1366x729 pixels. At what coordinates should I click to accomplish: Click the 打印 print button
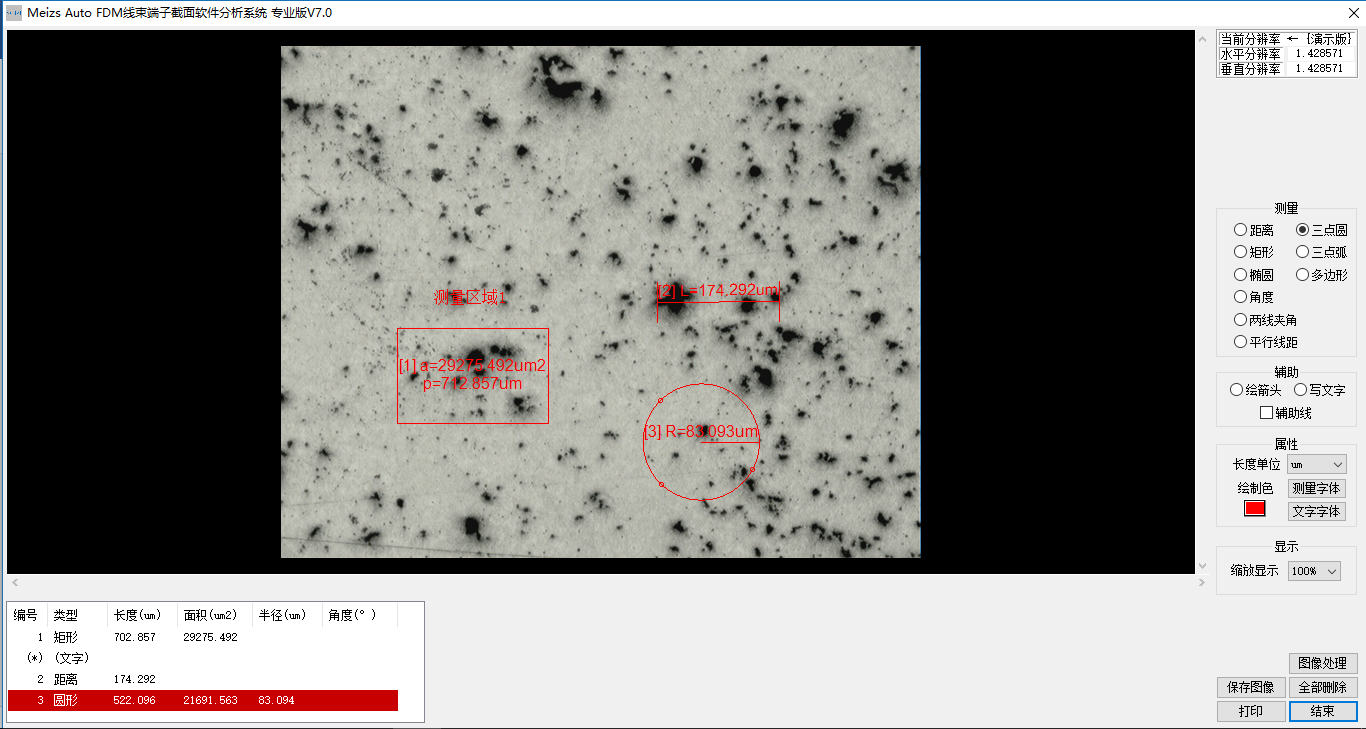point(1250,711)
